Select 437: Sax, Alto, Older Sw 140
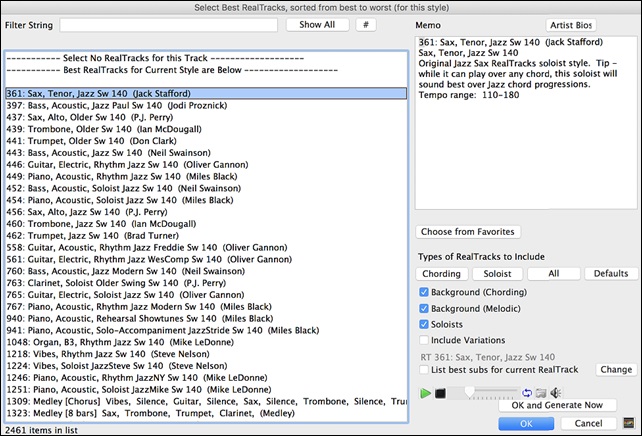642x436 pixels. [x=206, y=117]
